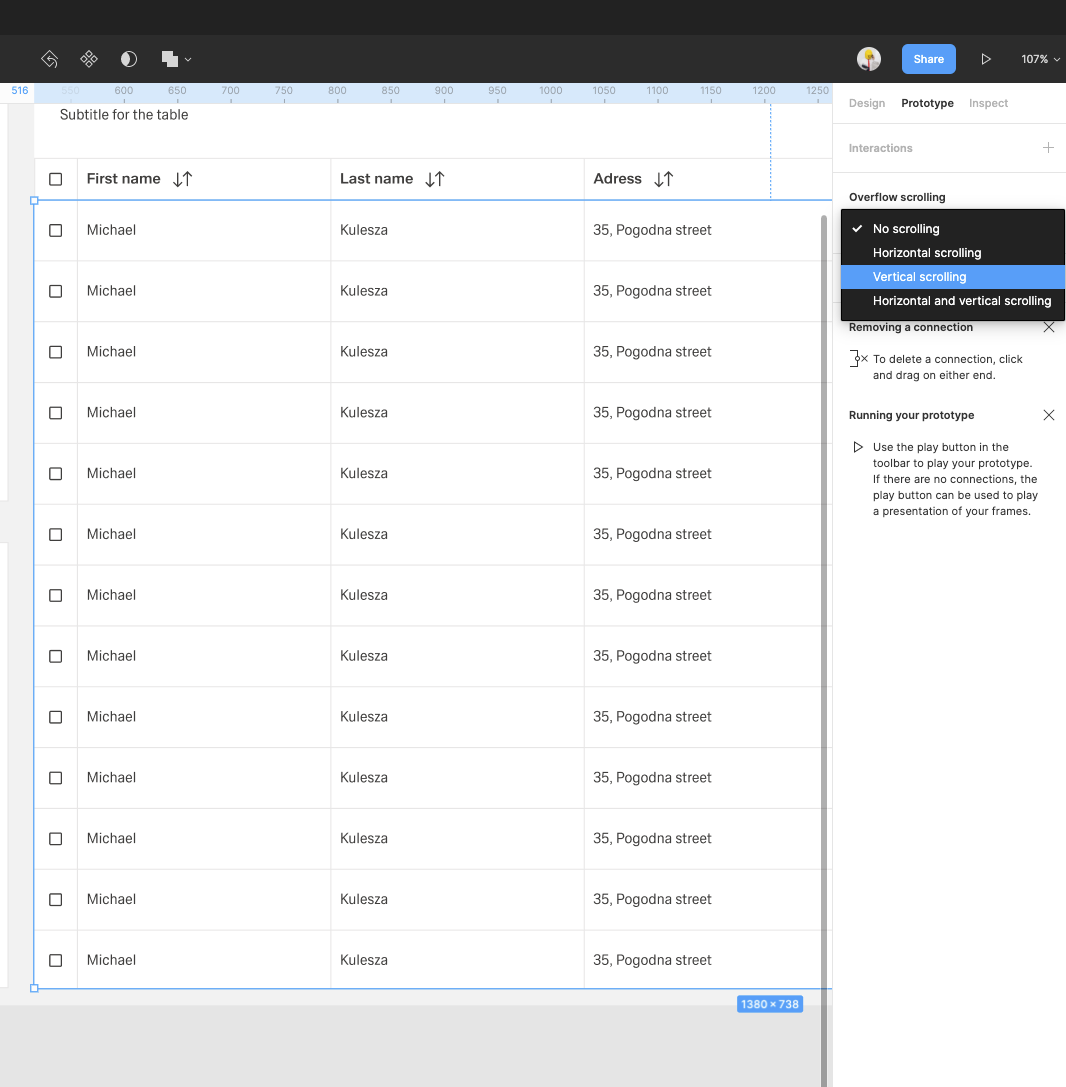
Task: Switch to the Inspect tab
Action: click(x=988, y=103)
